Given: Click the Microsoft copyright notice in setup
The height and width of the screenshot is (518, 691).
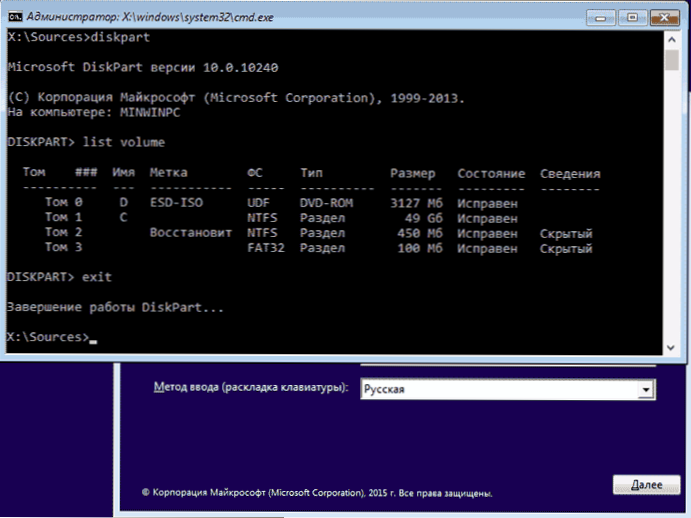Looking at the screenshot, I should pyautogui.click(x=317, y=493).
